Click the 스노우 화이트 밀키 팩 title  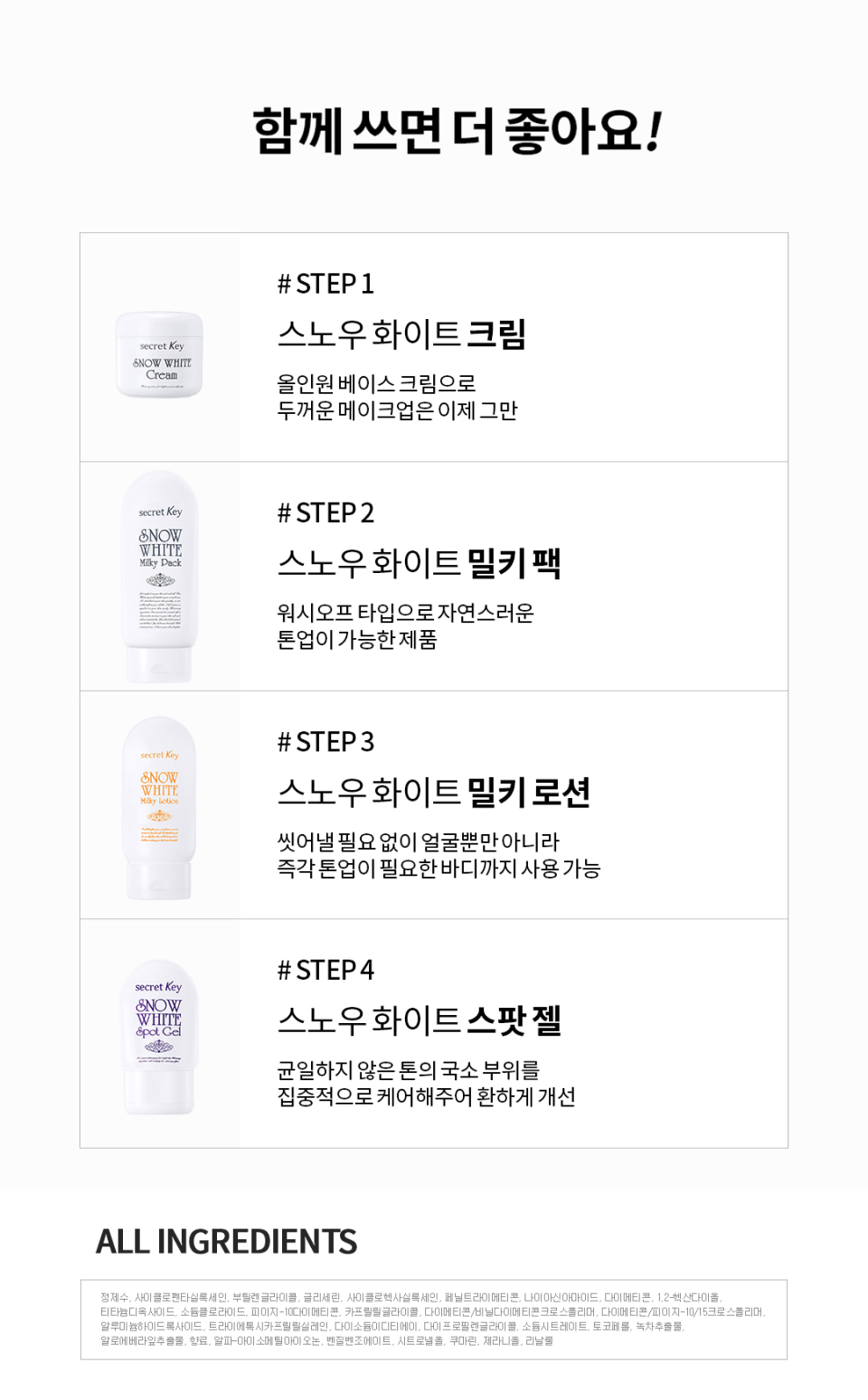click(419, 563)
